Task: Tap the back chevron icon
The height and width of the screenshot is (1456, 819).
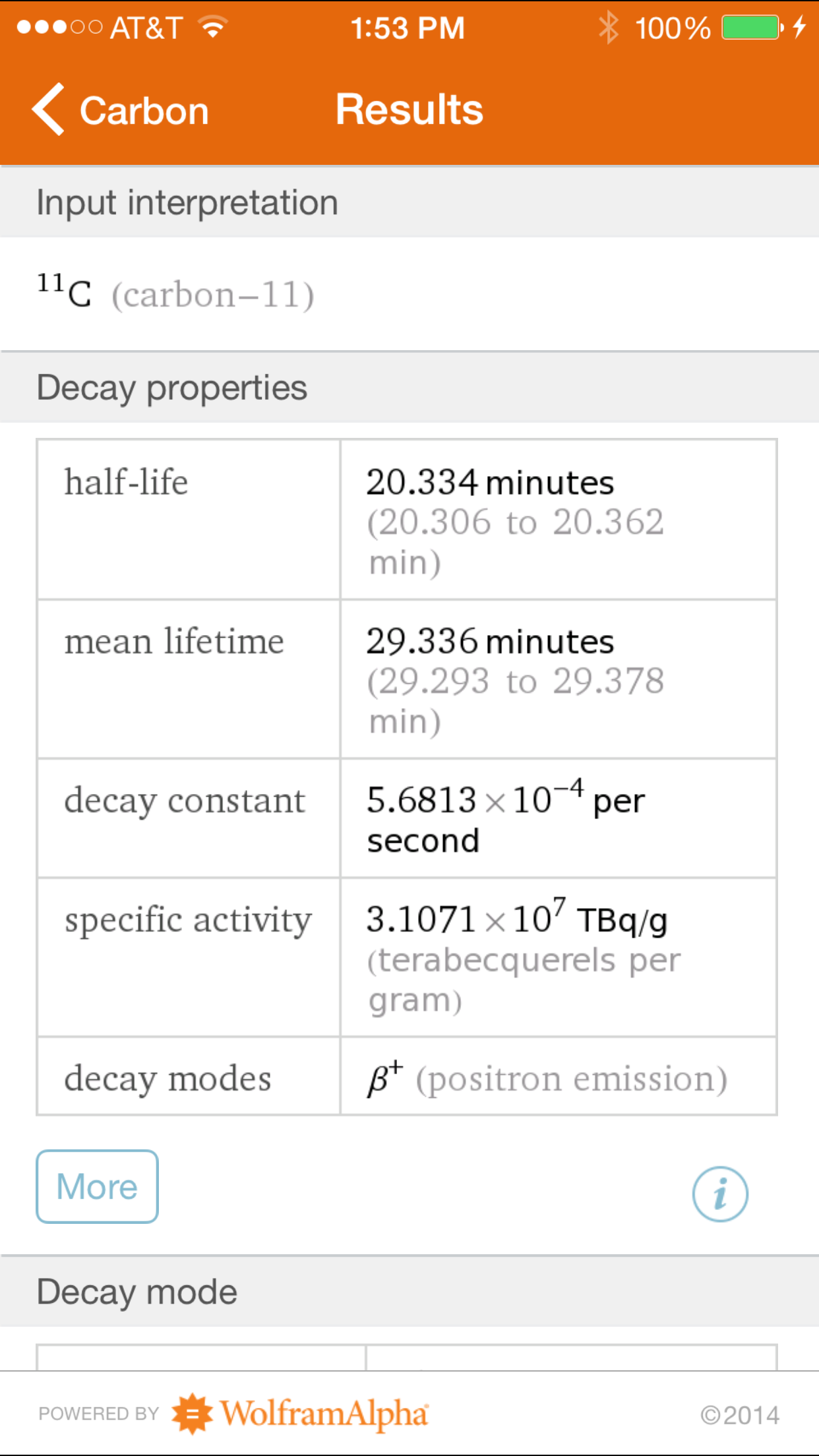Action: point(49,109)
